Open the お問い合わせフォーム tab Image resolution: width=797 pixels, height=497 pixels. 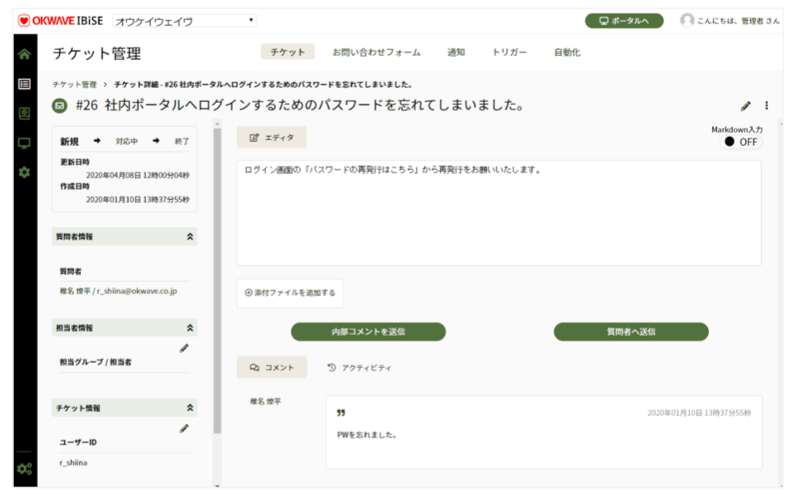coord(376,52)
